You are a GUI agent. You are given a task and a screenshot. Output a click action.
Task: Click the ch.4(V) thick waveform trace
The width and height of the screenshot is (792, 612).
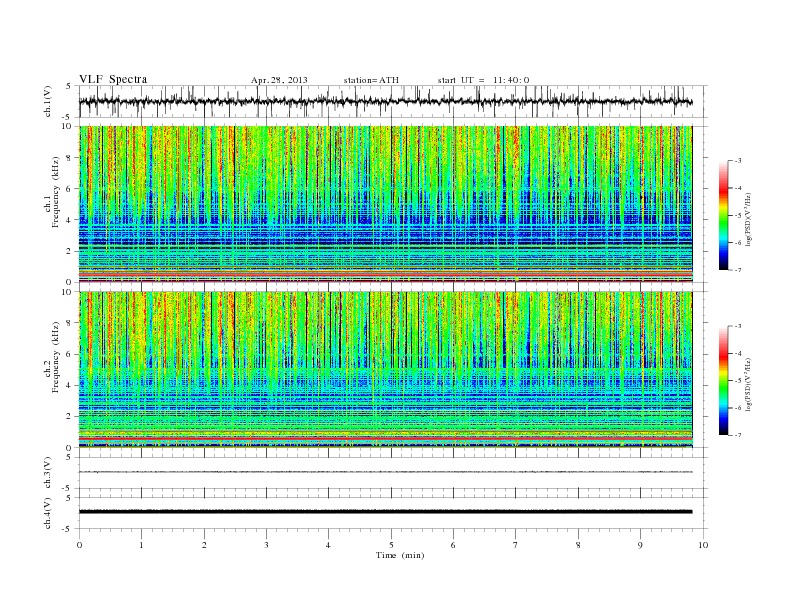point(385,512)
